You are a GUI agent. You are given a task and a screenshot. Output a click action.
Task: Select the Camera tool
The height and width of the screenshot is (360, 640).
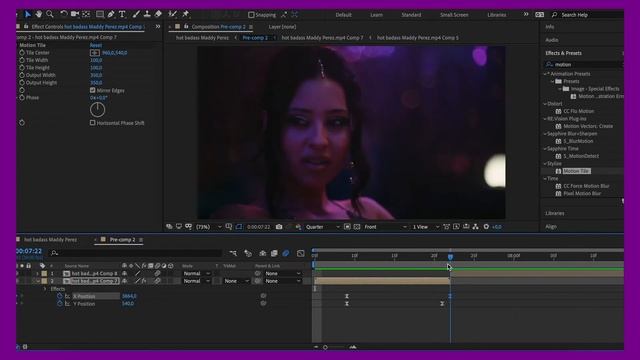[x=75, y=14]
